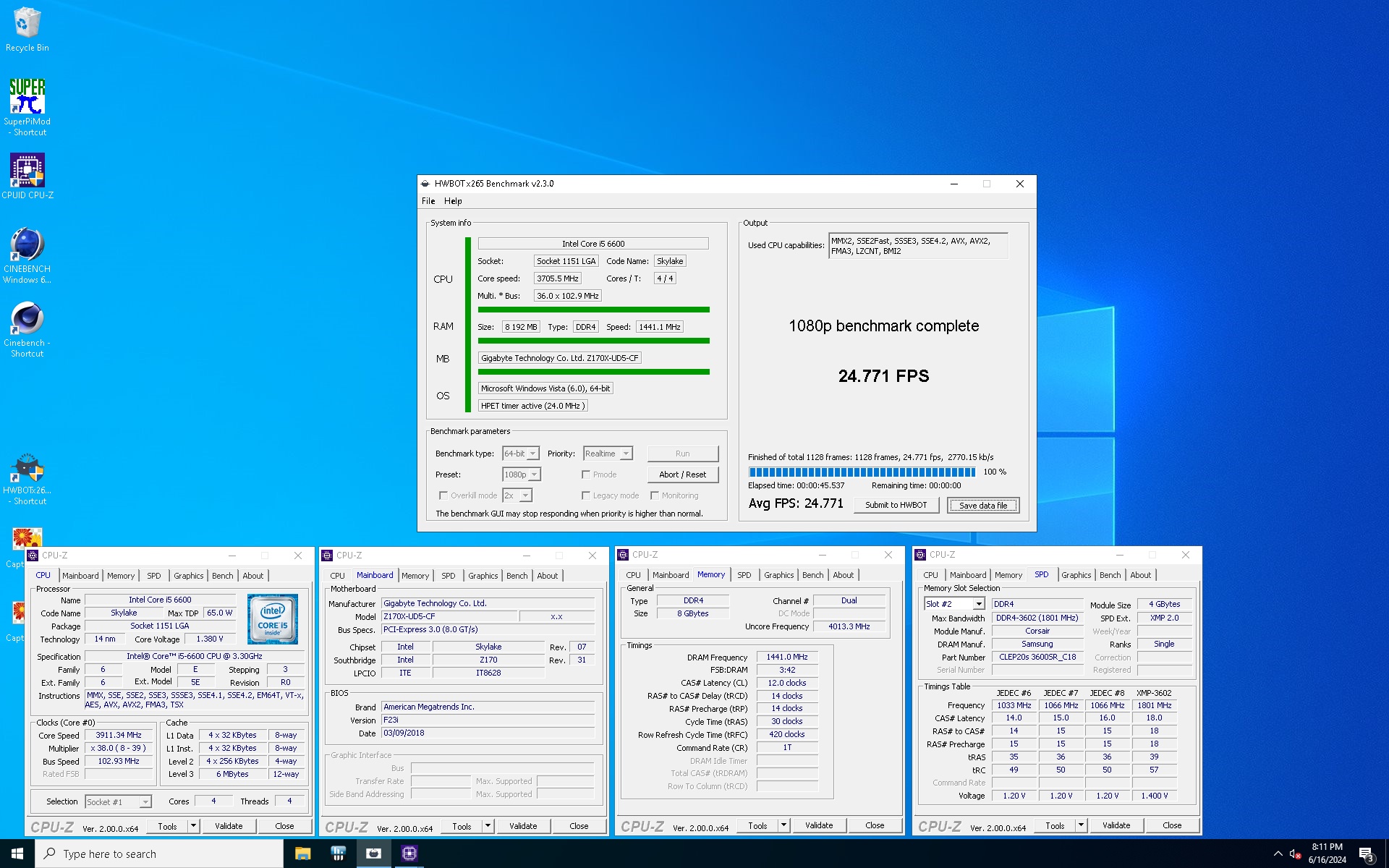The width and height of the screenshot is (1389, 868).
Task: Switch to SPD tab in CPU-Z Memory window
Action: point(744,575)
